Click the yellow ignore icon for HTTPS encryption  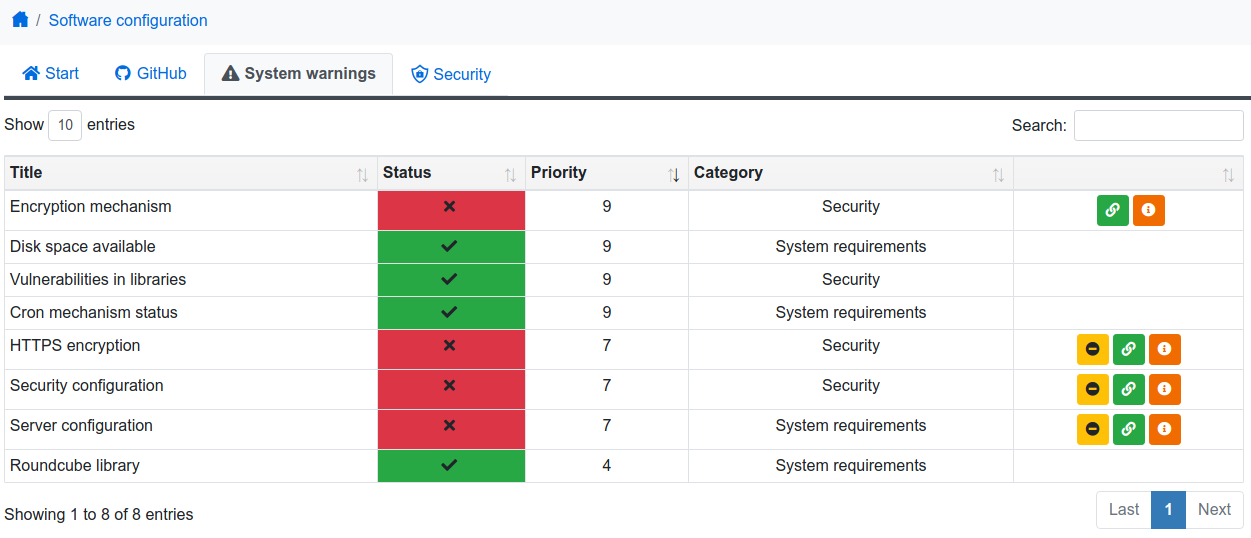tap(1093, 349)
